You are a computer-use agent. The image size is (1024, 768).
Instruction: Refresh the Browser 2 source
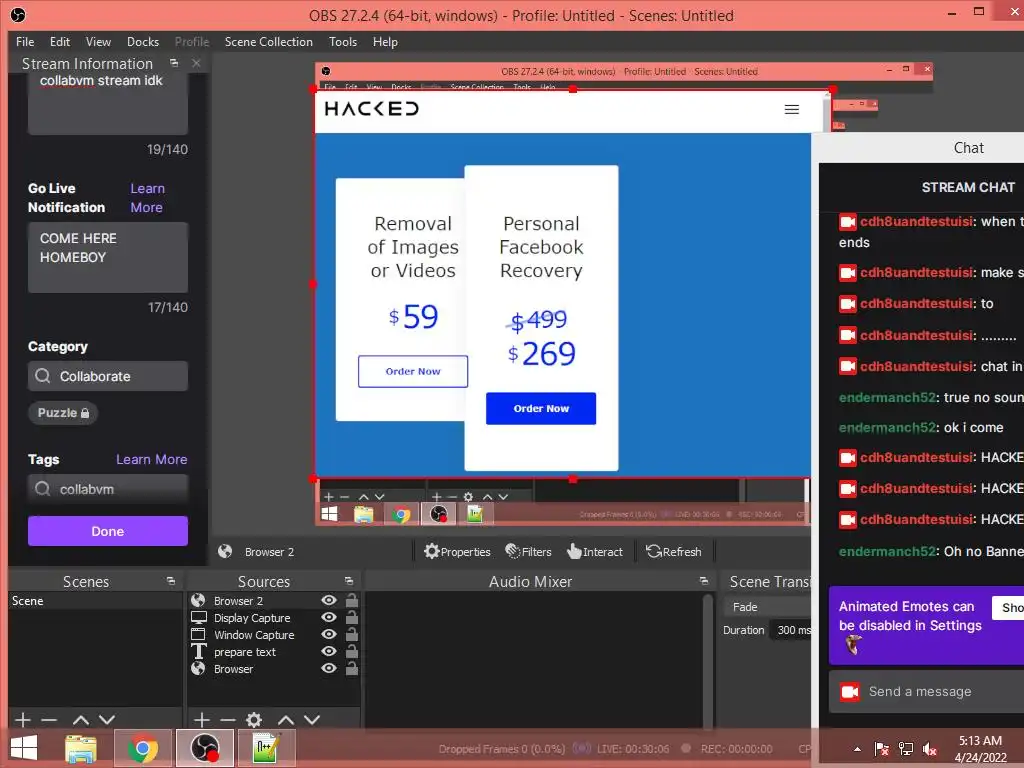click(674, 552)
